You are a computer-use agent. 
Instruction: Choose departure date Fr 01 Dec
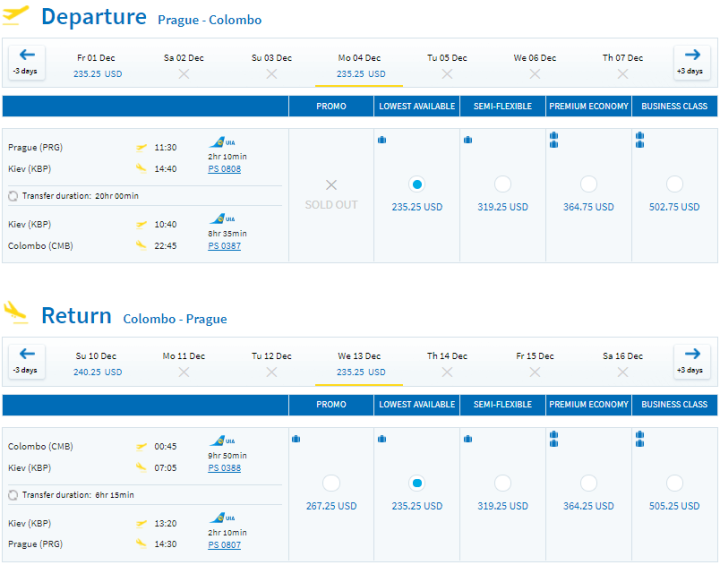(95, 65)
